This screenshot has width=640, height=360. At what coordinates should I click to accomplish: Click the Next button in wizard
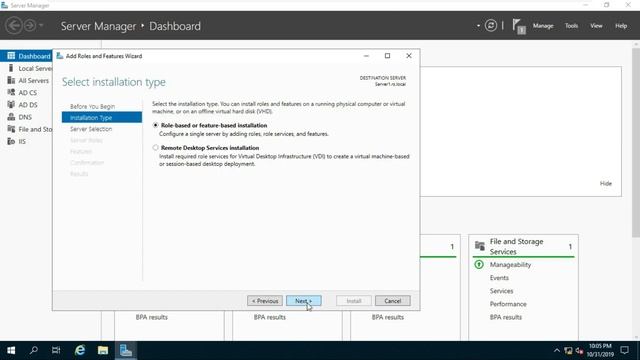coord(304,301)
